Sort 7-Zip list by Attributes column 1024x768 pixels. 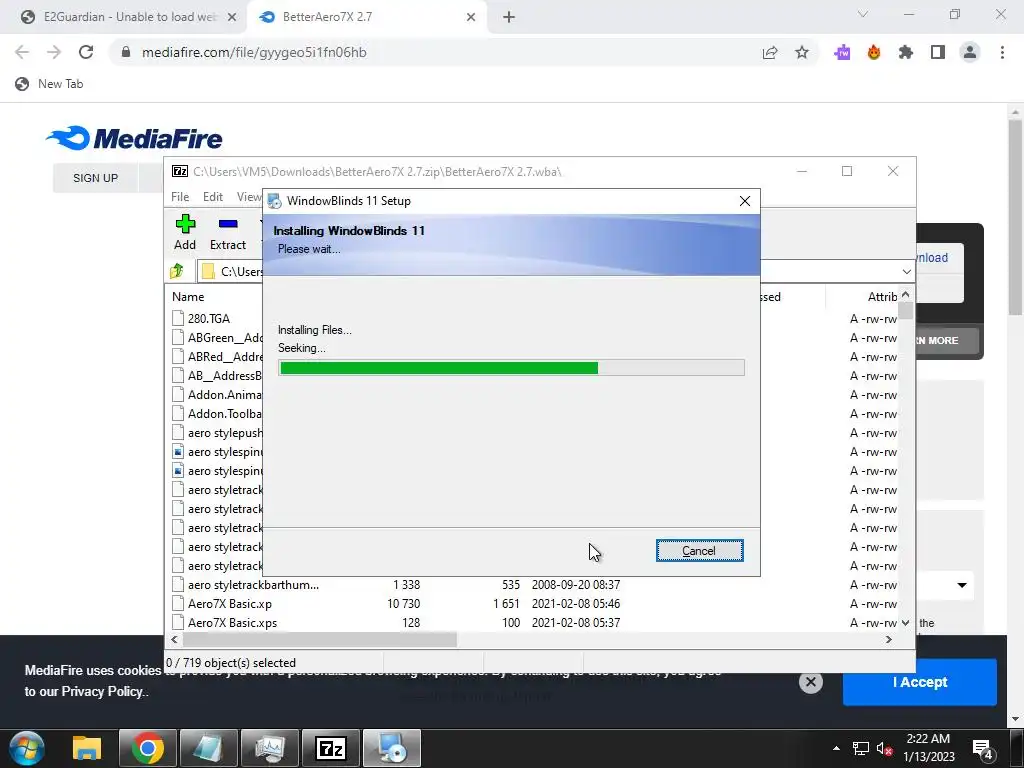[882, 296]
